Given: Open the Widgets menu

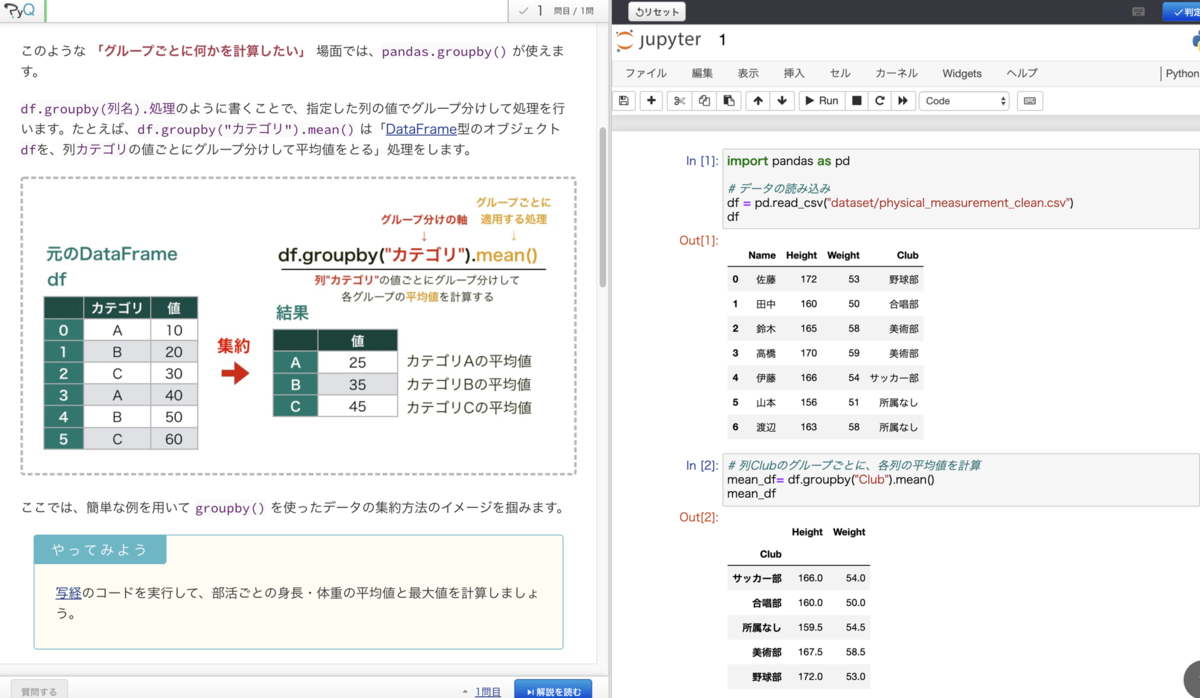Looking at the screenshot, I should (962, 73).
